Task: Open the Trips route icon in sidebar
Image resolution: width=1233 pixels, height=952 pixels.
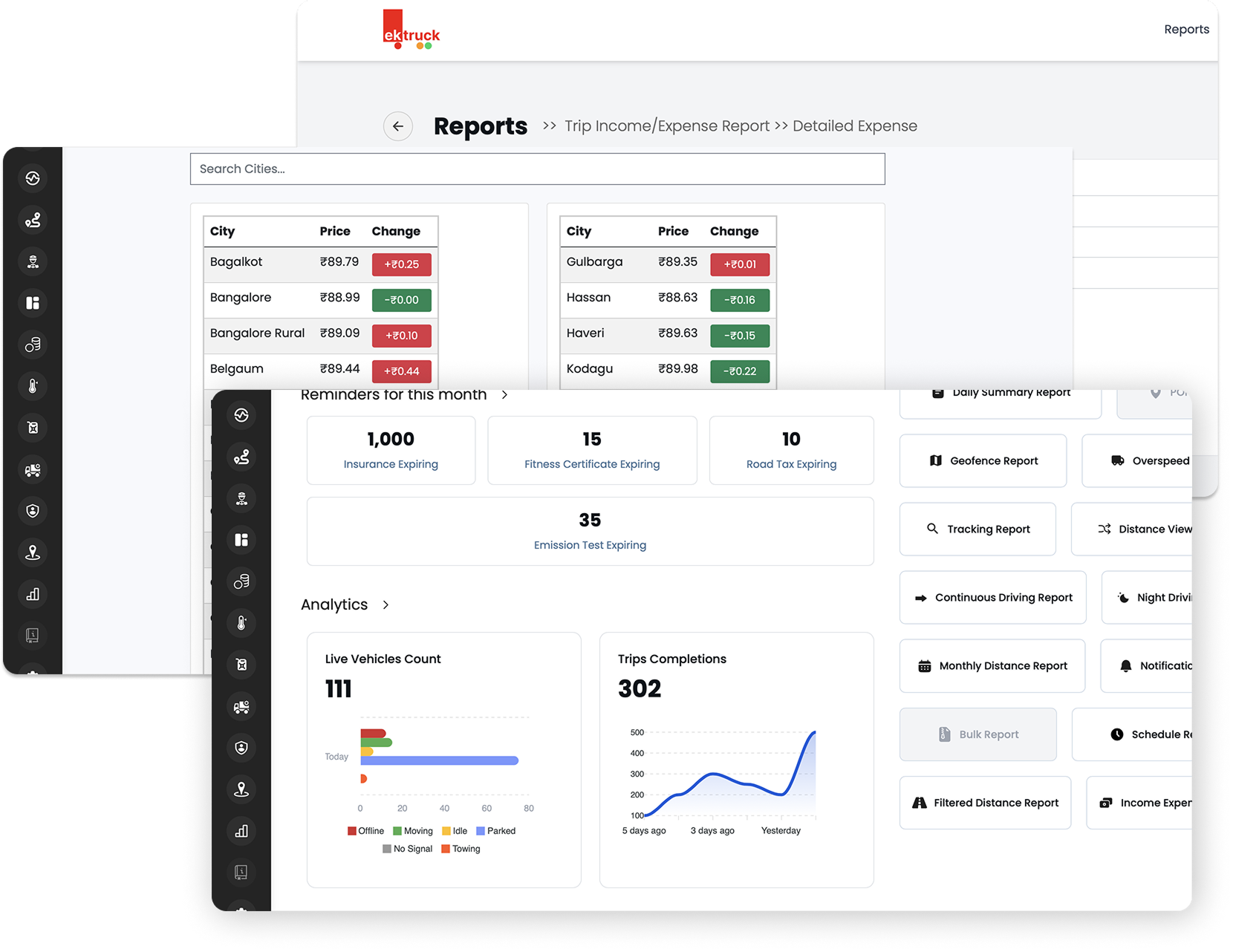Action: click(241, 457)
